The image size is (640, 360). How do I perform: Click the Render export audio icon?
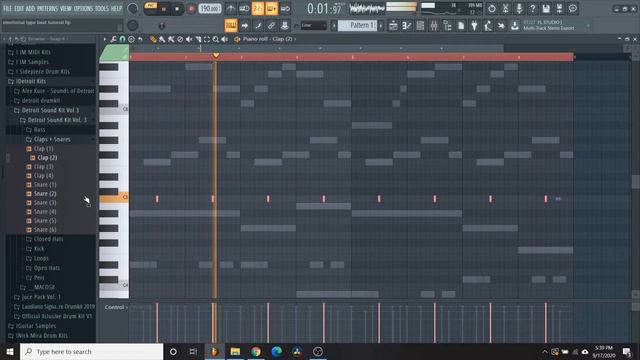(560, 8)
